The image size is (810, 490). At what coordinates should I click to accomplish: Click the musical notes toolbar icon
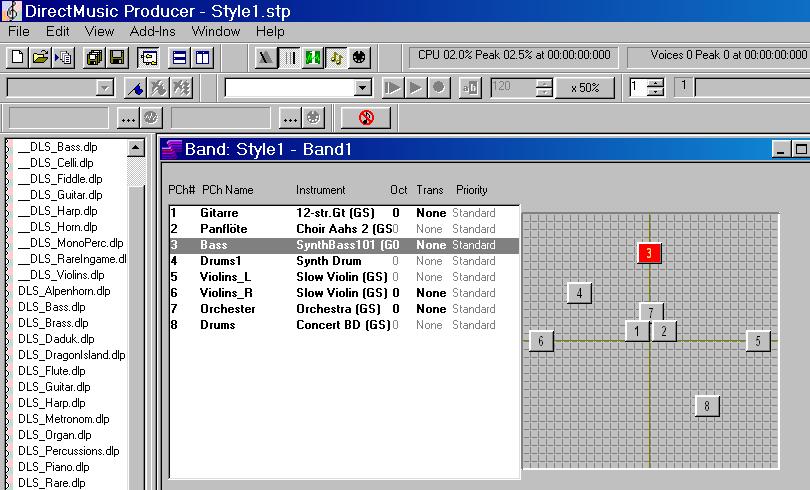[336, 58]
